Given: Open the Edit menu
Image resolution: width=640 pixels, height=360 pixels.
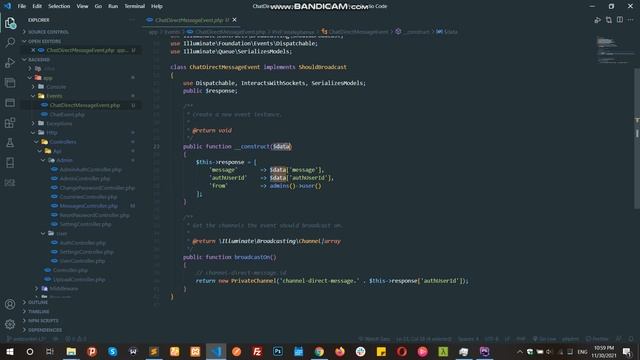Looking at the screenshot, I should (37, 6).
